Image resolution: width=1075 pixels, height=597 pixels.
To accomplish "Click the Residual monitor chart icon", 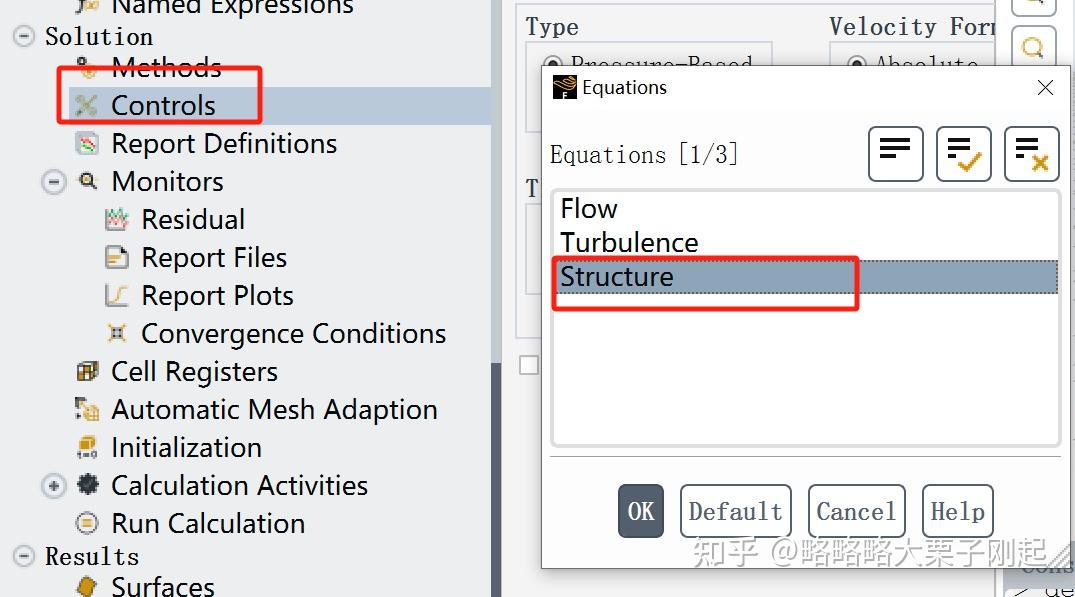I will pos(117,220).
